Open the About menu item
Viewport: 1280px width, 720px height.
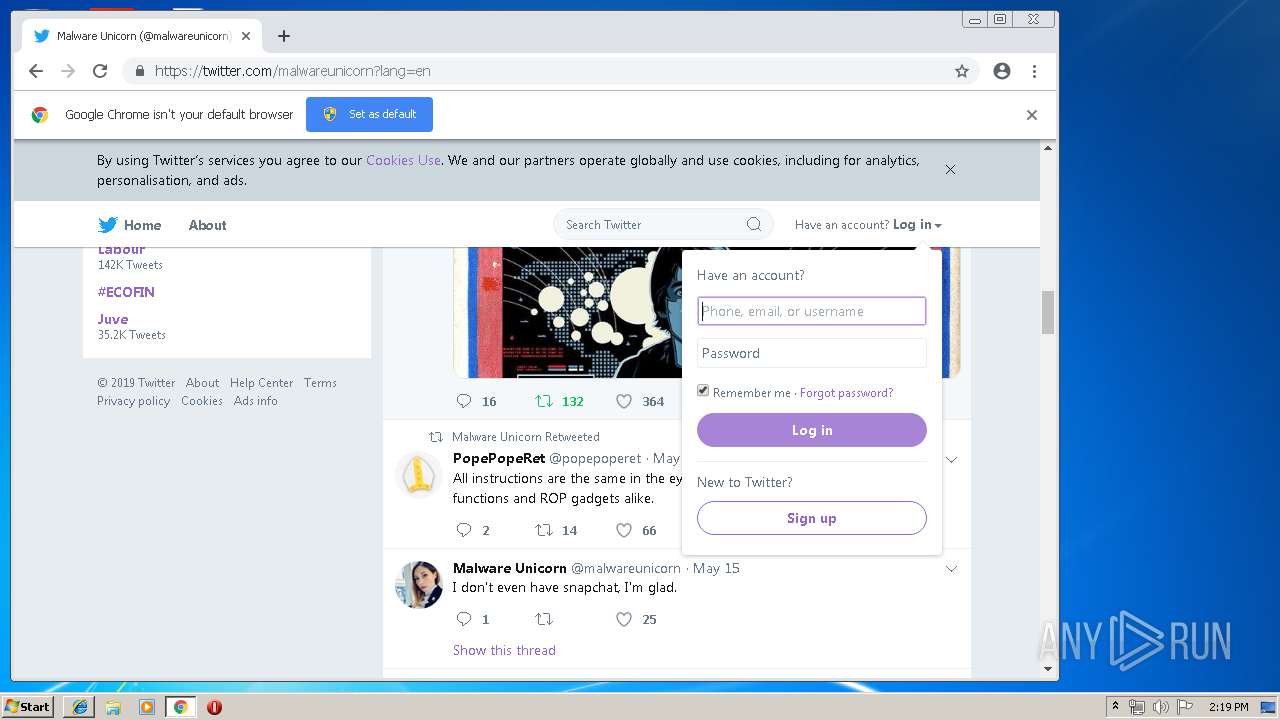pyautogui.click(x=208, y=225)
